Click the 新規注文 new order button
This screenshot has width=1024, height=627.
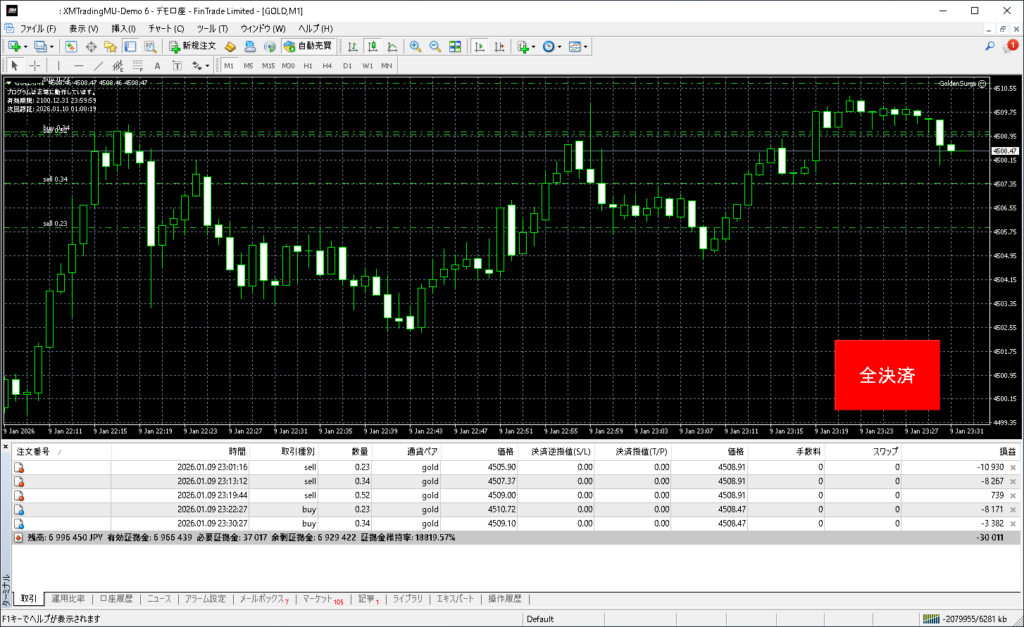pos(192,46)
